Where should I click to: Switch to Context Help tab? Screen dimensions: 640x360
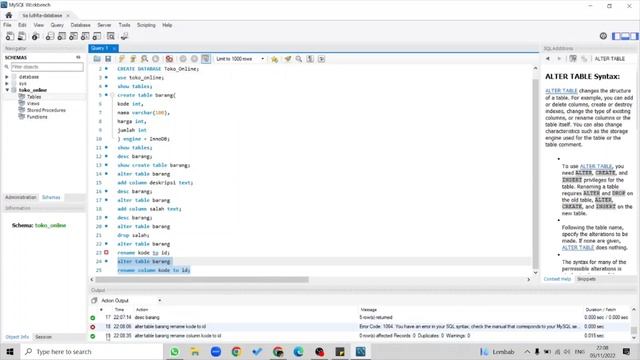click(x=557, y=279)
